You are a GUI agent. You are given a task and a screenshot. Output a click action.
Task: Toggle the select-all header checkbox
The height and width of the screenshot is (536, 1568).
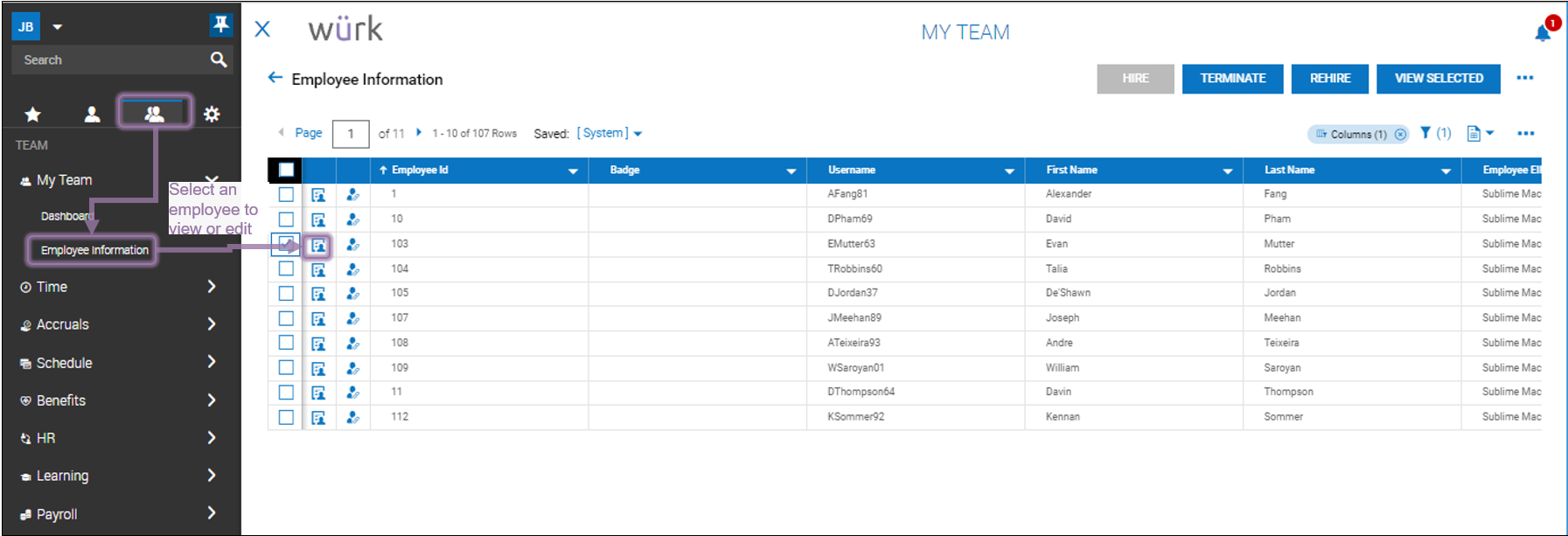286,170
